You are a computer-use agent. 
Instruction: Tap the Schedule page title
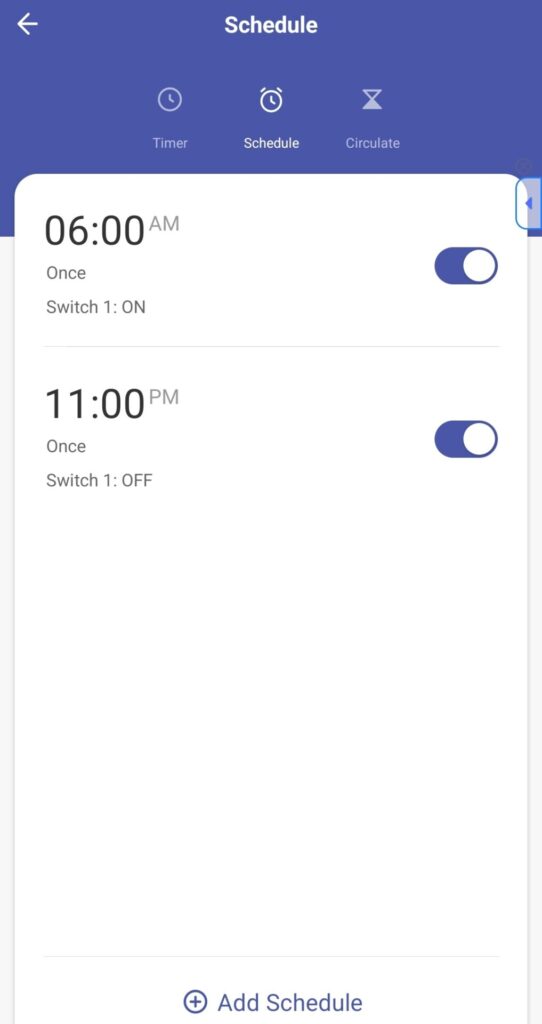[271, 25]
